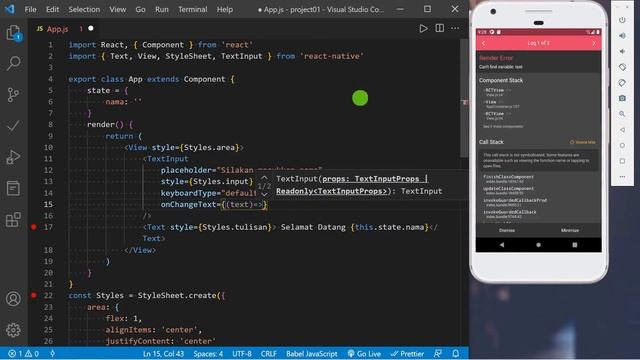This screenshot has width=640, height=360.
Task: Open the Terminal menu
Action: [193, 9]
